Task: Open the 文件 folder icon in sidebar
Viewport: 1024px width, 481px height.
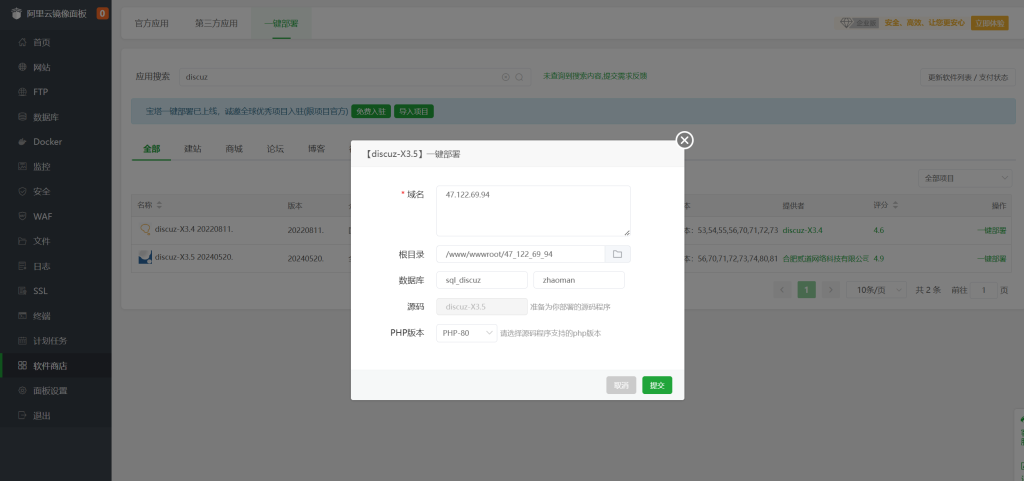Action: 22,241
